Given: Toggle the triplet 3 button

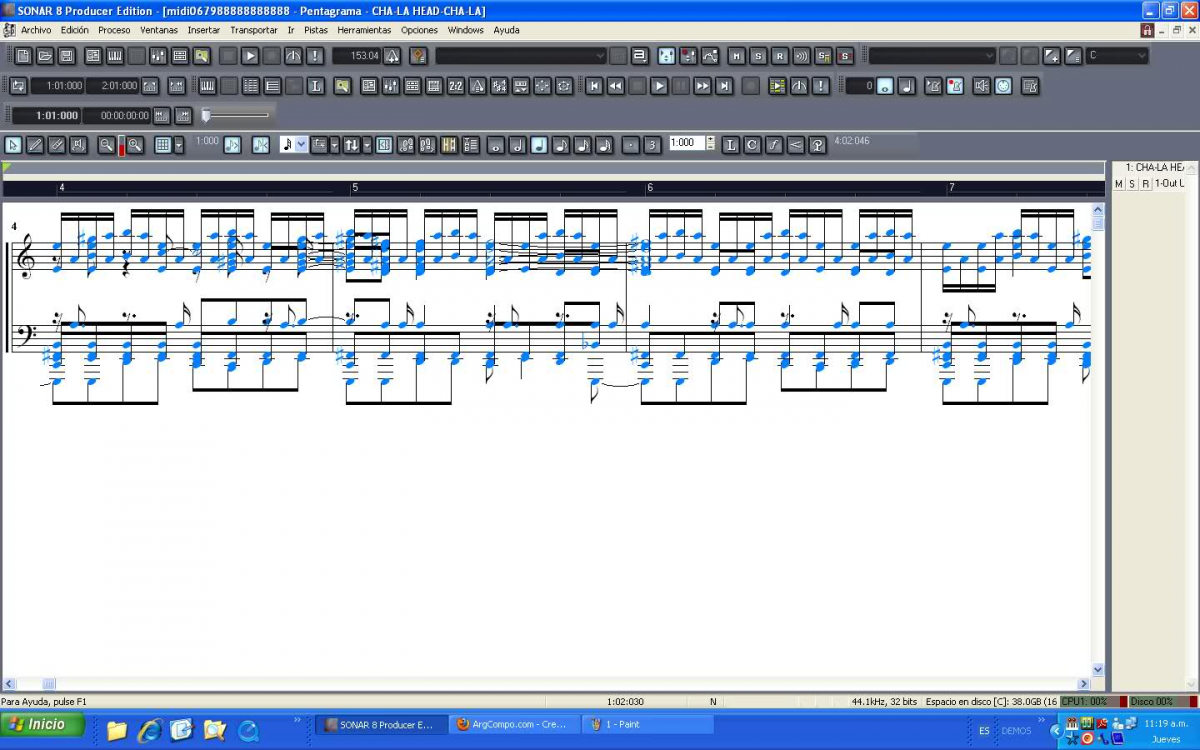Looking at the screenshot, I should click(653, 145).
